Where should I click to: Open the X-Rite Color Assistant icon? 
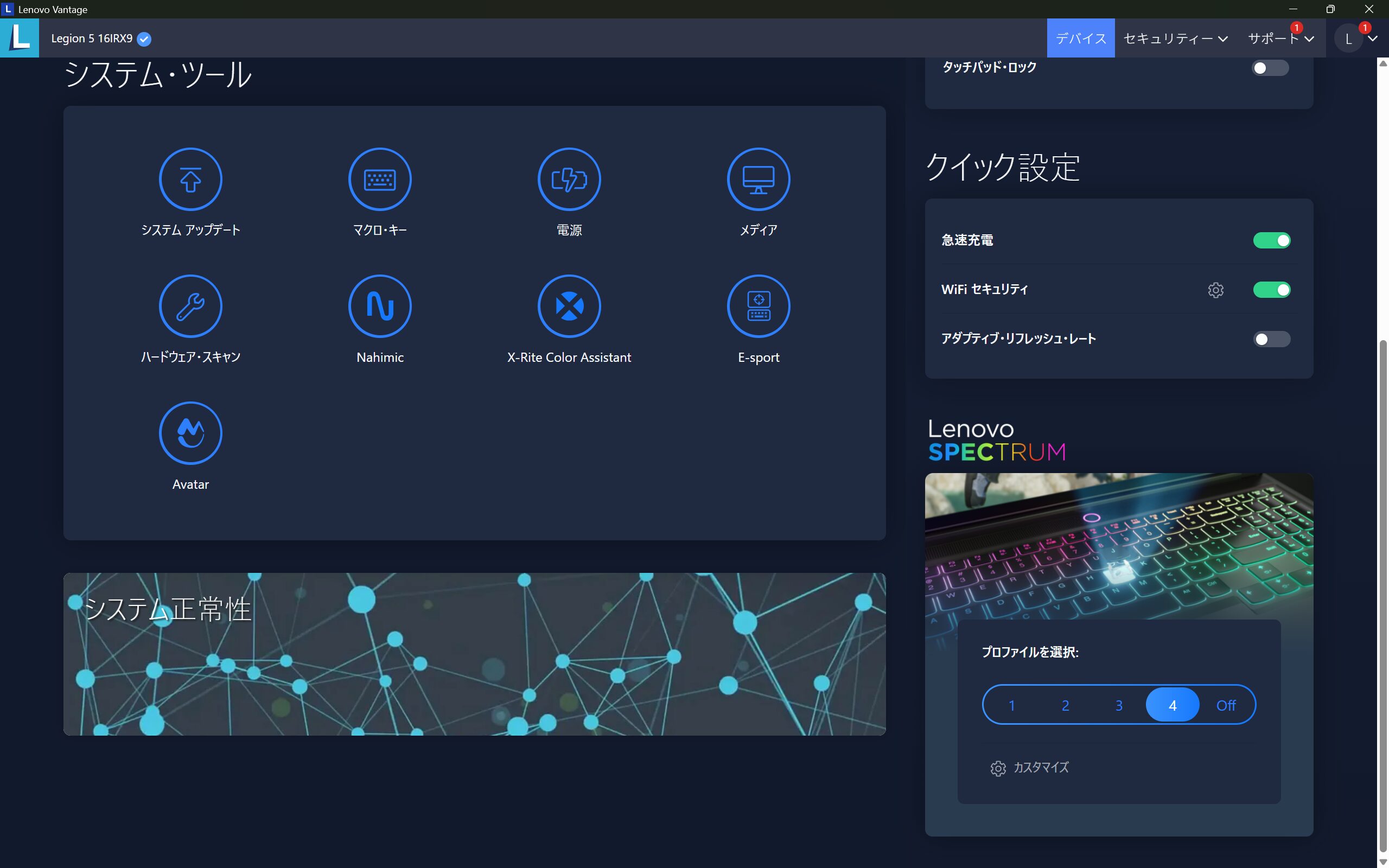coord(569,306)
